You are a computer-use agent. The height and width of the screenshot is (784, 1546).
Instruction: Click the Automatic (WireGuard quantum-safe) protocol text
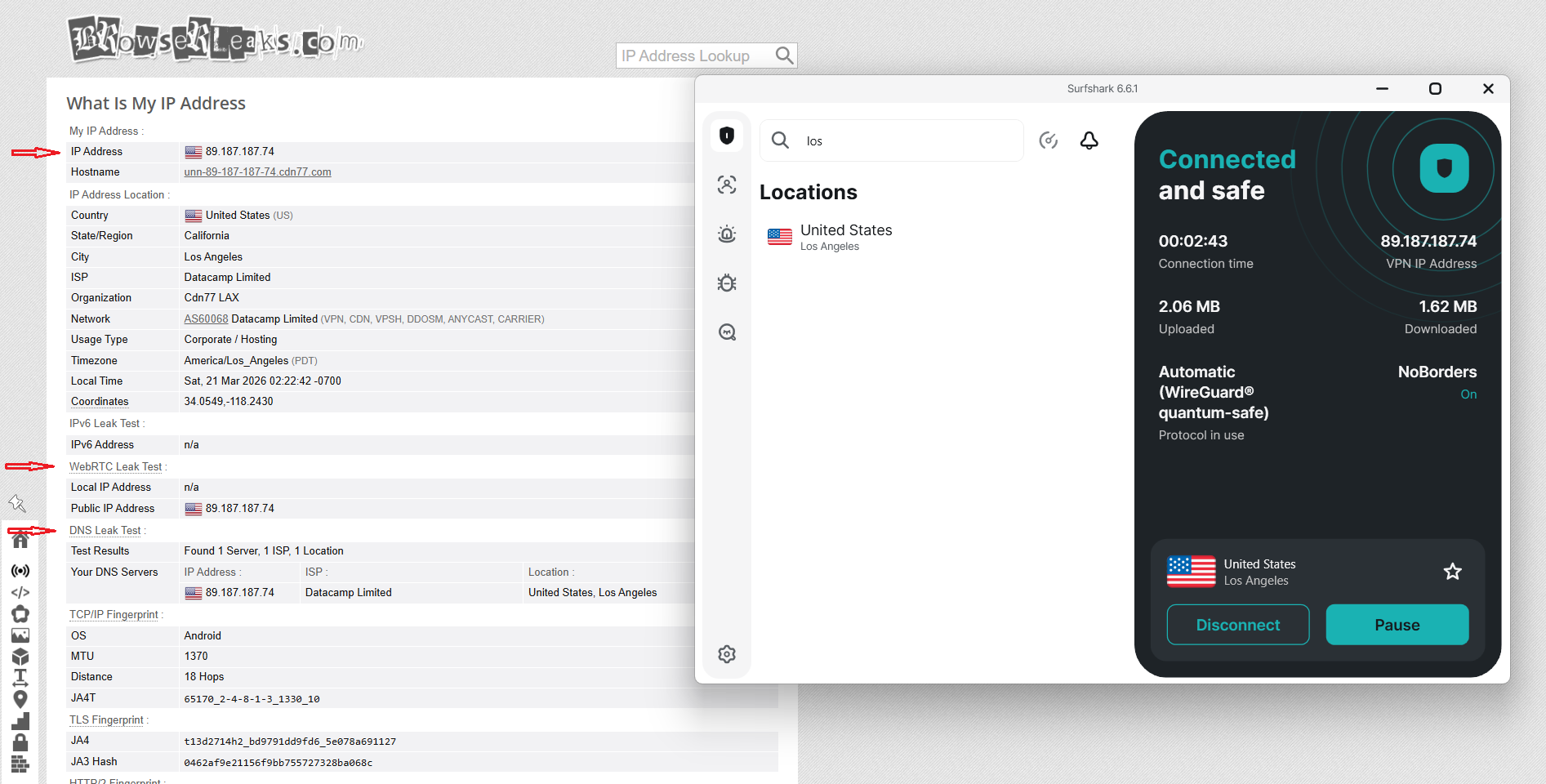point(1214,392)
